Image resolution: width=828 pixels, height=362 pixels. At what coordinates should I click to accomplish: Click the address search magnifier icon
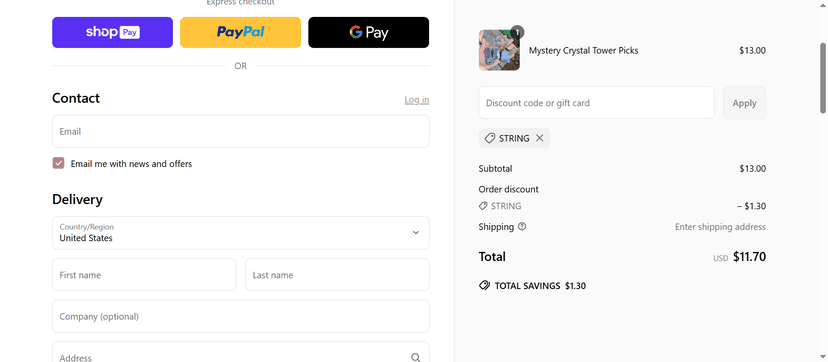point(416,357)
